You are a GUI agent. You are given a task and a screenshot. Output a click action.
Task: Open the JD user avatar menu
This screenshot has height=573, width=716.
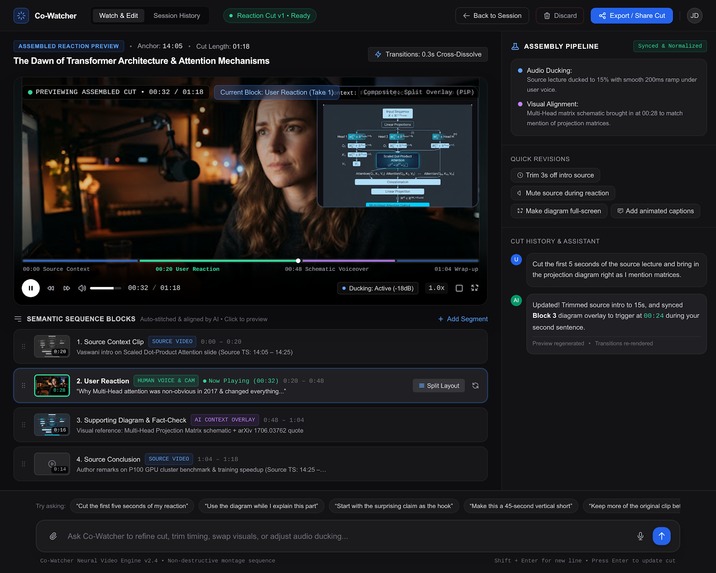tap(695, 16)
